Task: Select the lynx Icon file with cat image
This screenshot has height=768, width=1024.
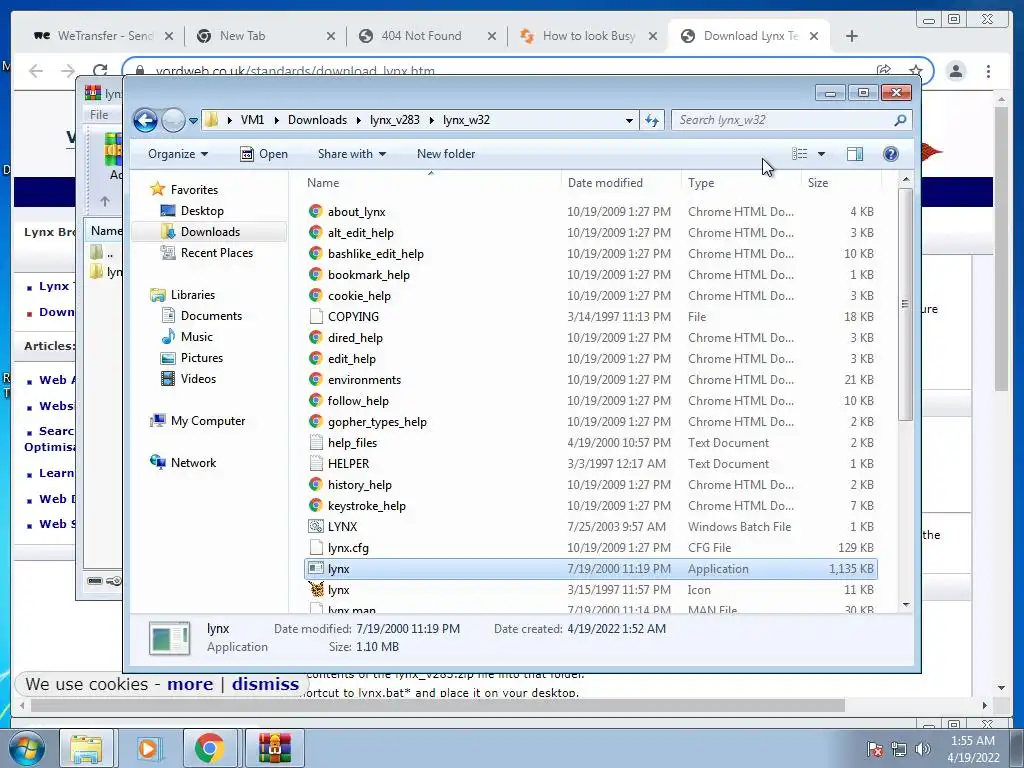Action: (x=316, y=590)
